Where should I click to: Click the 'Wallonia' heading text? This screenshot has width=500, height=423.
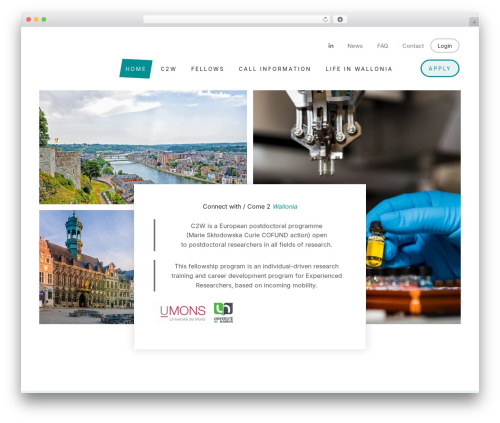pyautogui.click(x=285, y=207)
